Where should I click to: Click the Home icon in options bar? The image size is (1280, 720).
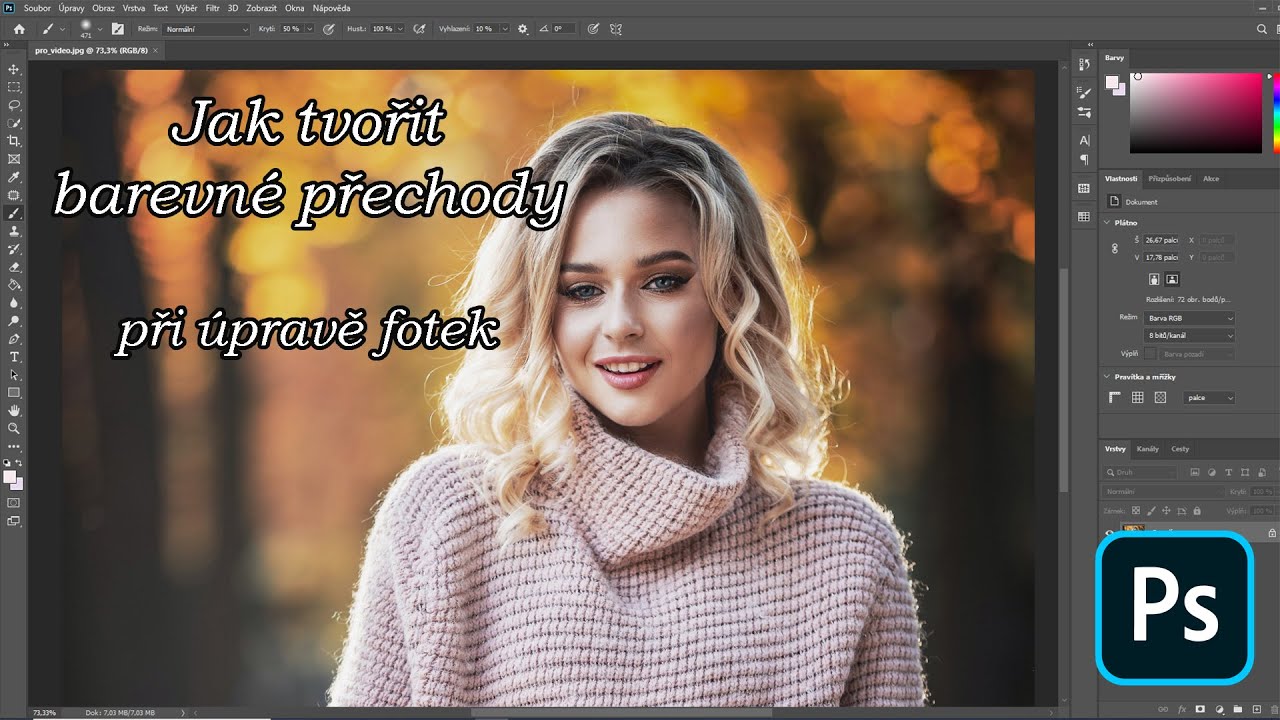pos(19,29)
